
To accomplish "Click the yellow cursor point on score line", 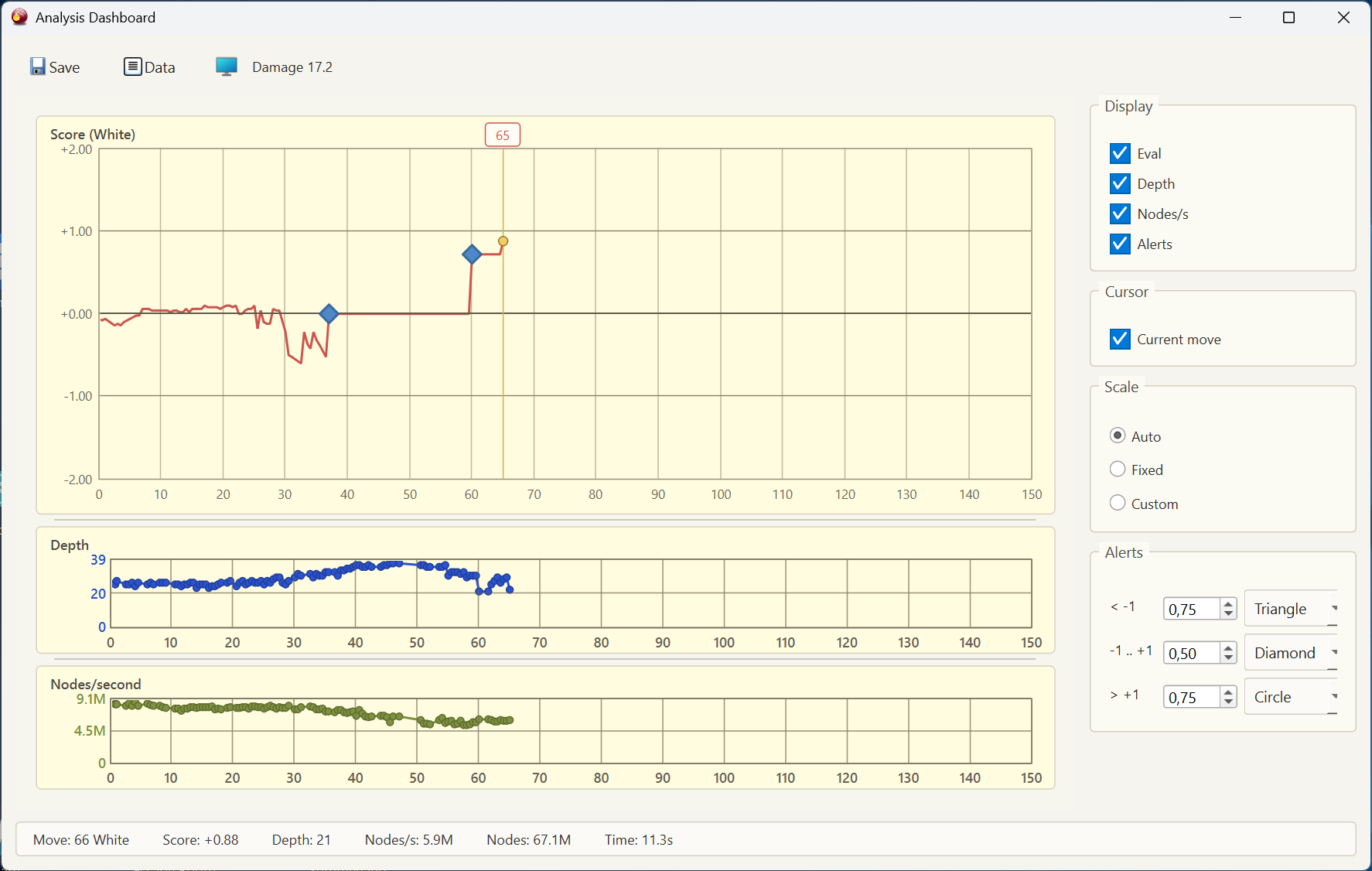I will (503, 241).
